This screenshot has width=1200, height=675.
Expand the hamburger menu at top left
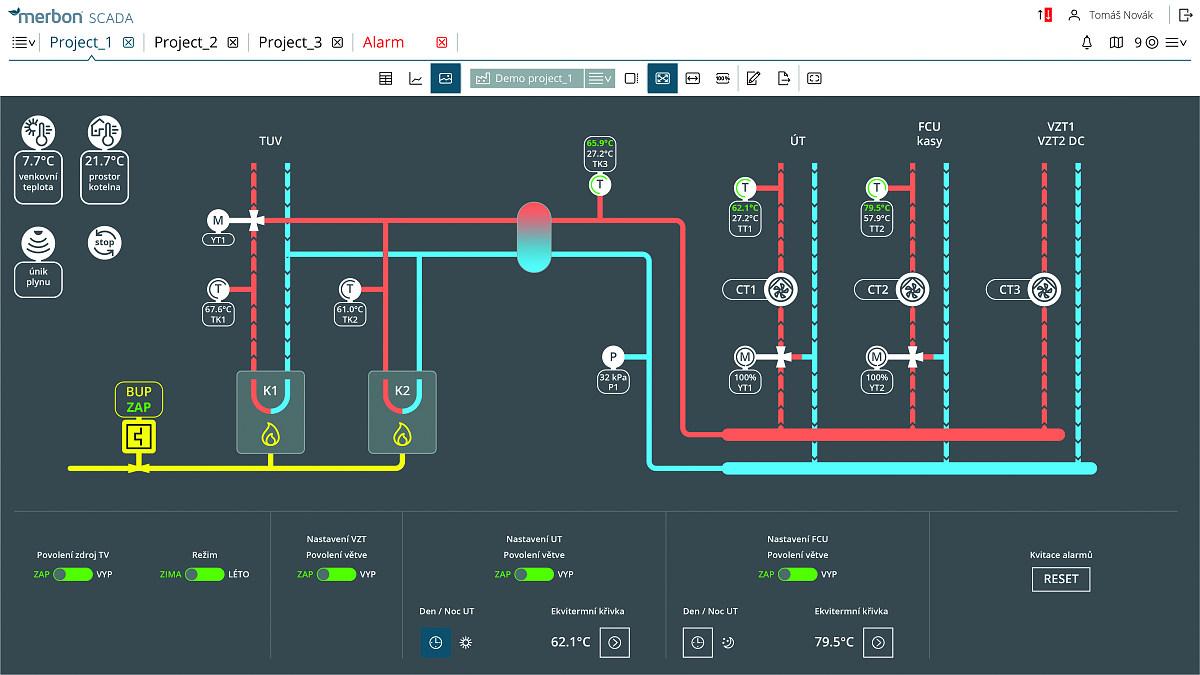point(19,41)
